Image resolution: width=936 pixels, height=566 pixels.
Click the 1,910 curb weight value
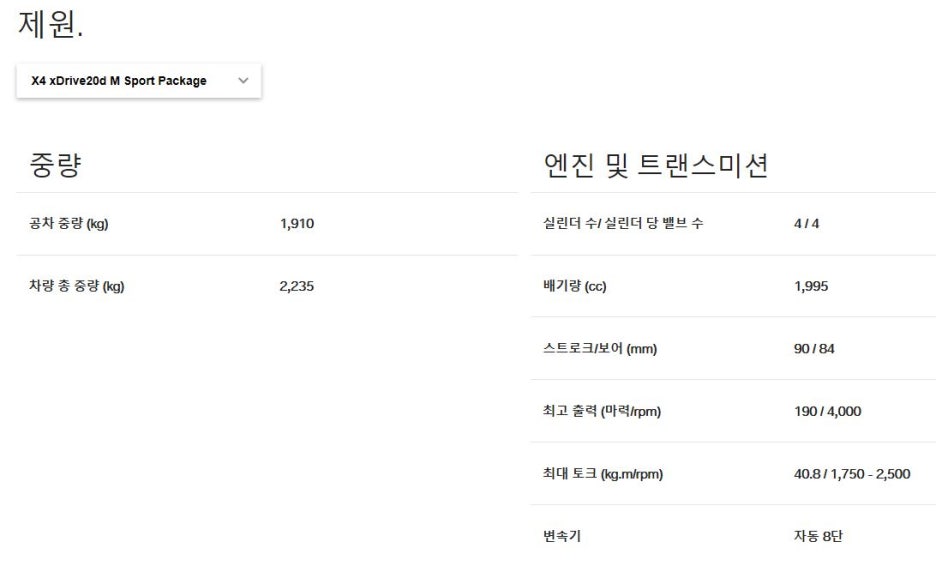click(297, 224)
